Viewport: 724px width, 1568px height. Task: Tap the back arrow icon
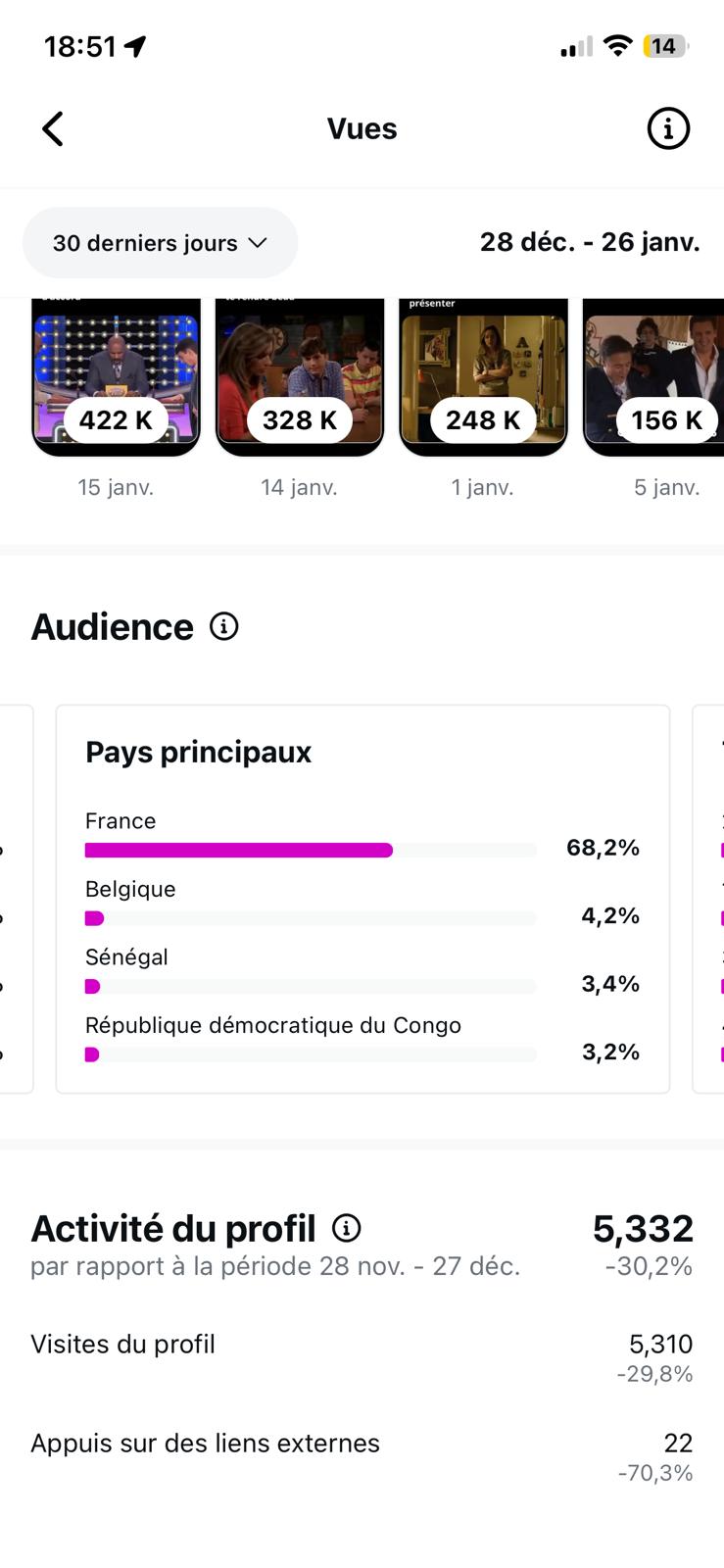point(53,128)
